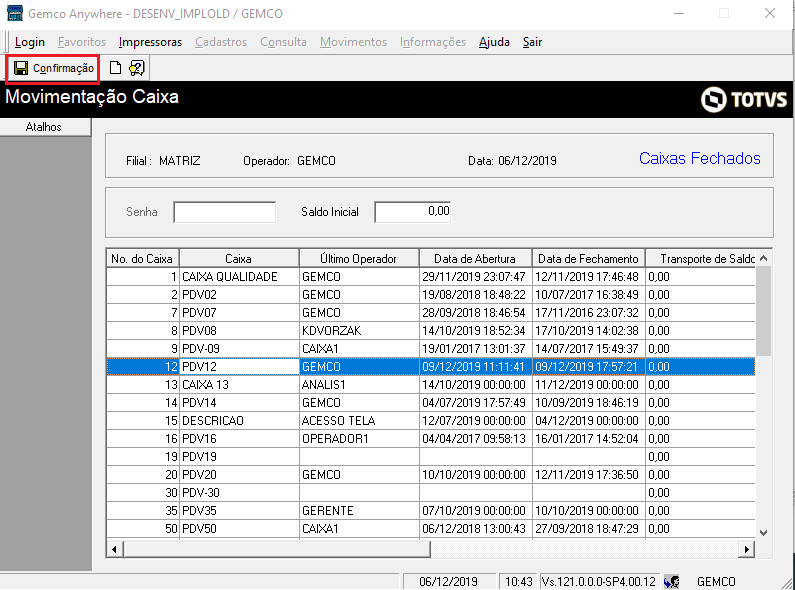Click the GEMCO user name in status bar

point(716,581)
